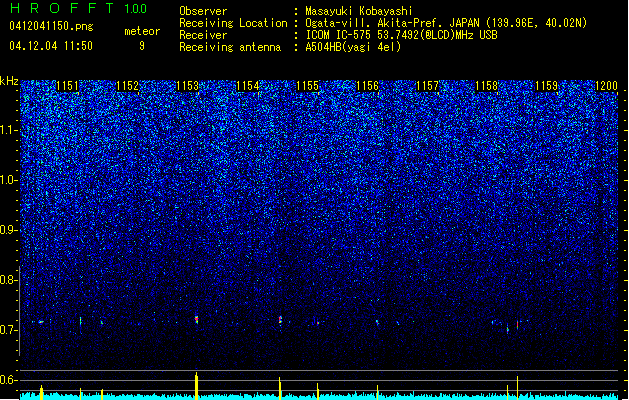Click the 1151 time axis label
The image size is (629, 400).
click(x=67, y=86)
